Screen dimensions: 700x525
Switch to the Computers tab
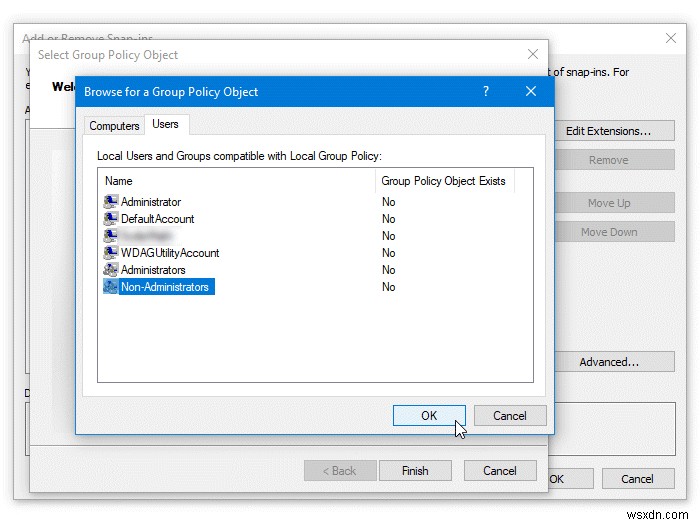point(114,126)
